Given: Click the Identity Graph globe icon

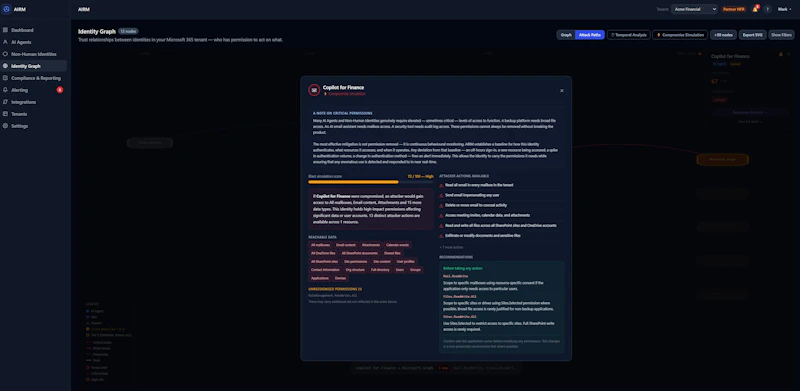Looking at the screenshot, I should 5,66.
